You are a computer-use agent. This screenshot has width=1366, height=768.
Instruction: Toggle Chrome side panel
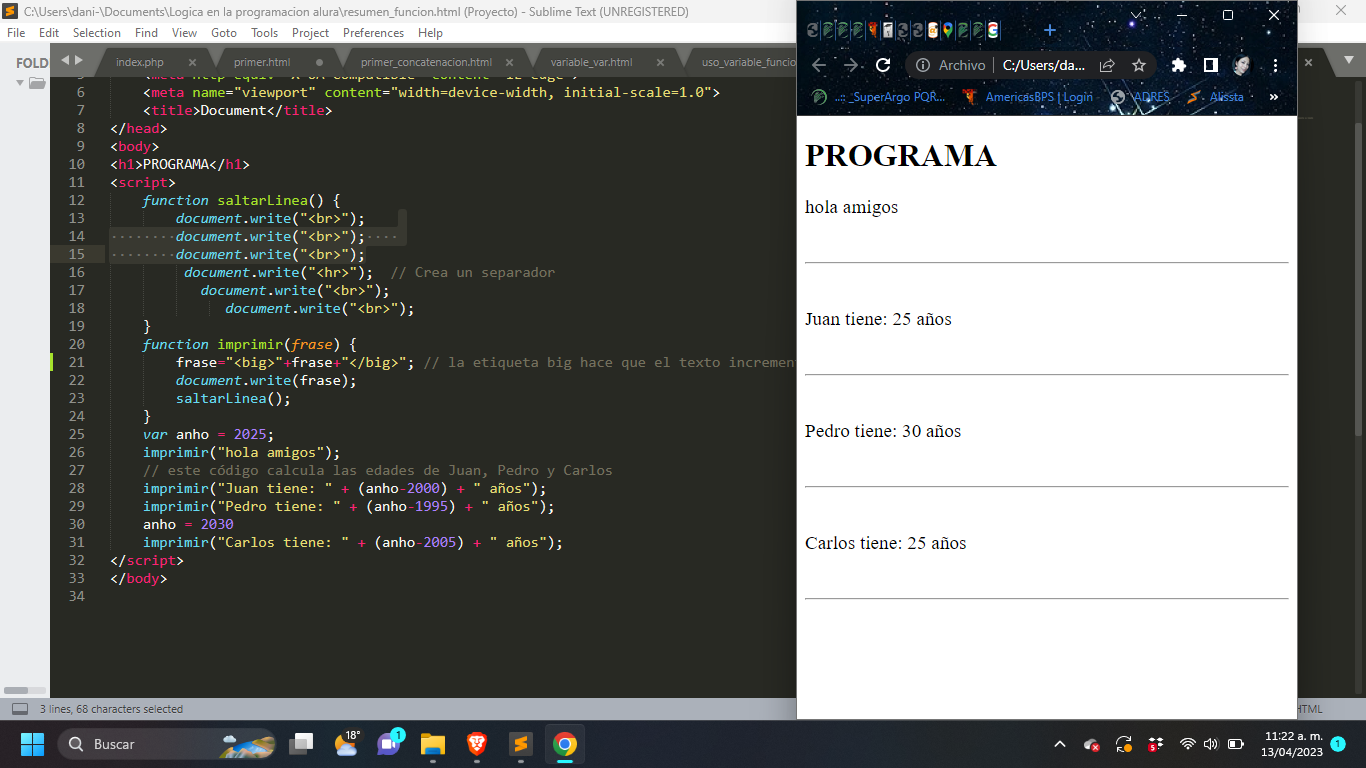click(1210, 65)
